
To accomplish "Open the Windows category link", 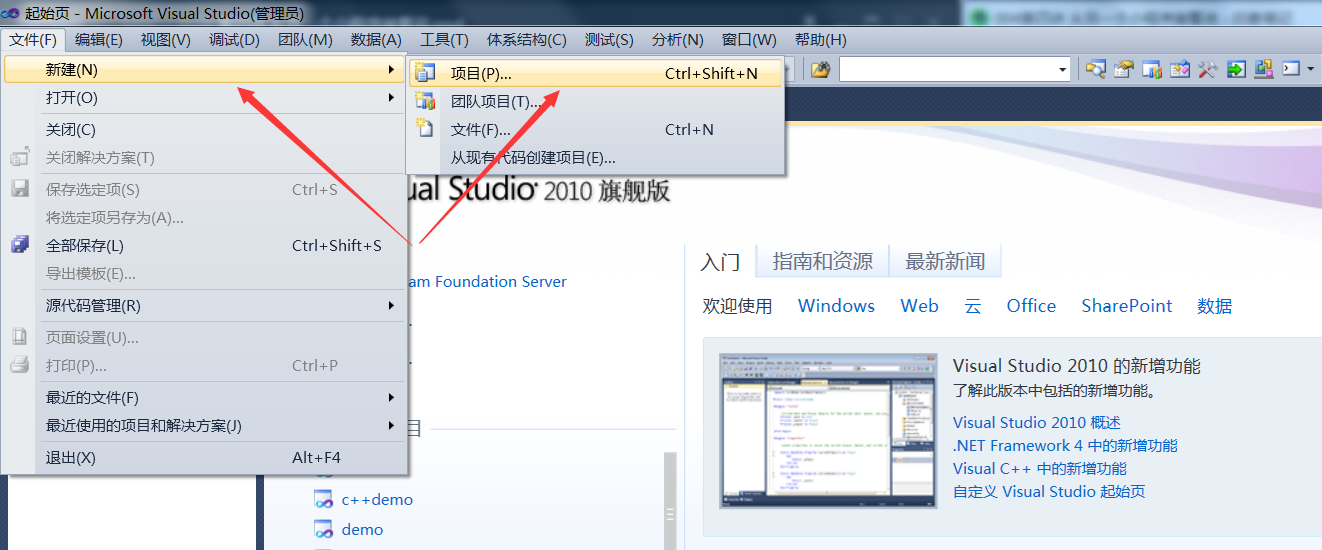I will 836,306.
